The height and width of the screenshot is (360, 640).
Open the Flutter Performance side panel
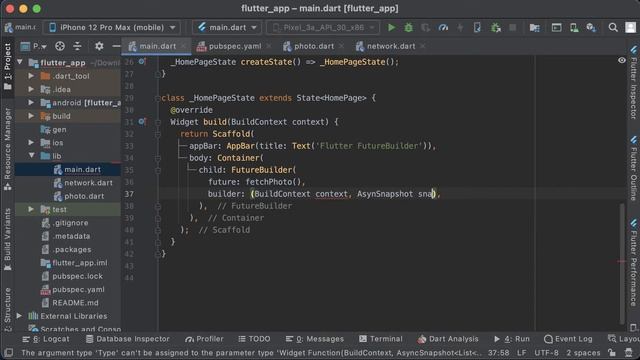633,264
